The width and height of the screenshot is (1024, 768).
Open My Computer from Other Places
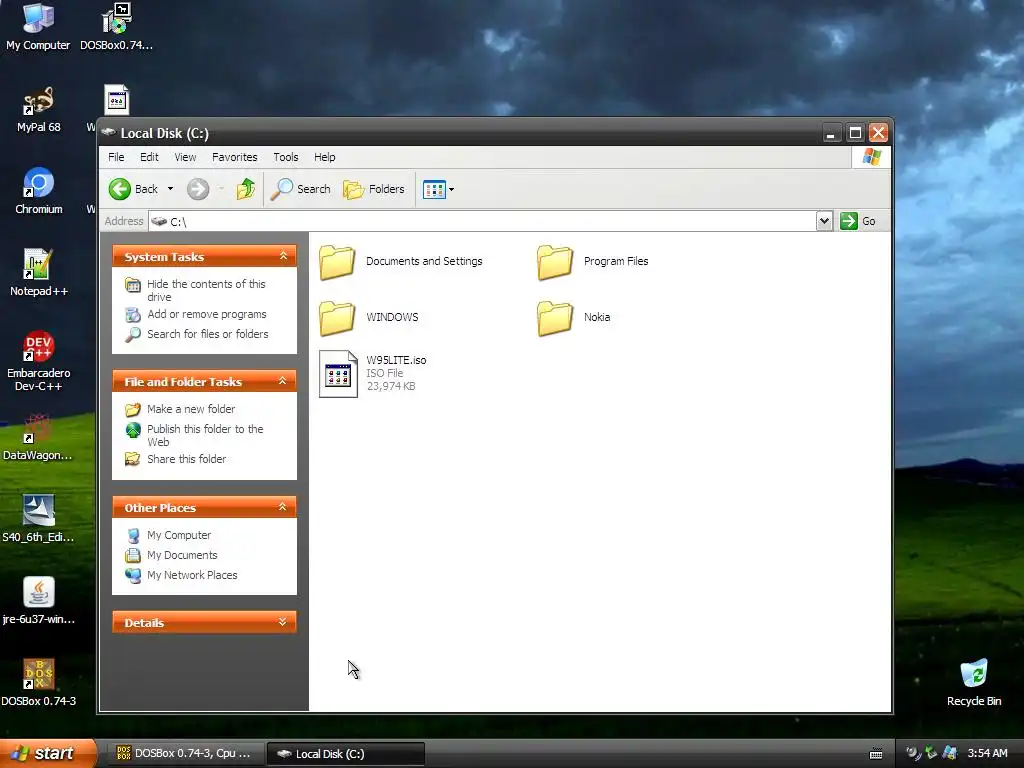(168, 536)
